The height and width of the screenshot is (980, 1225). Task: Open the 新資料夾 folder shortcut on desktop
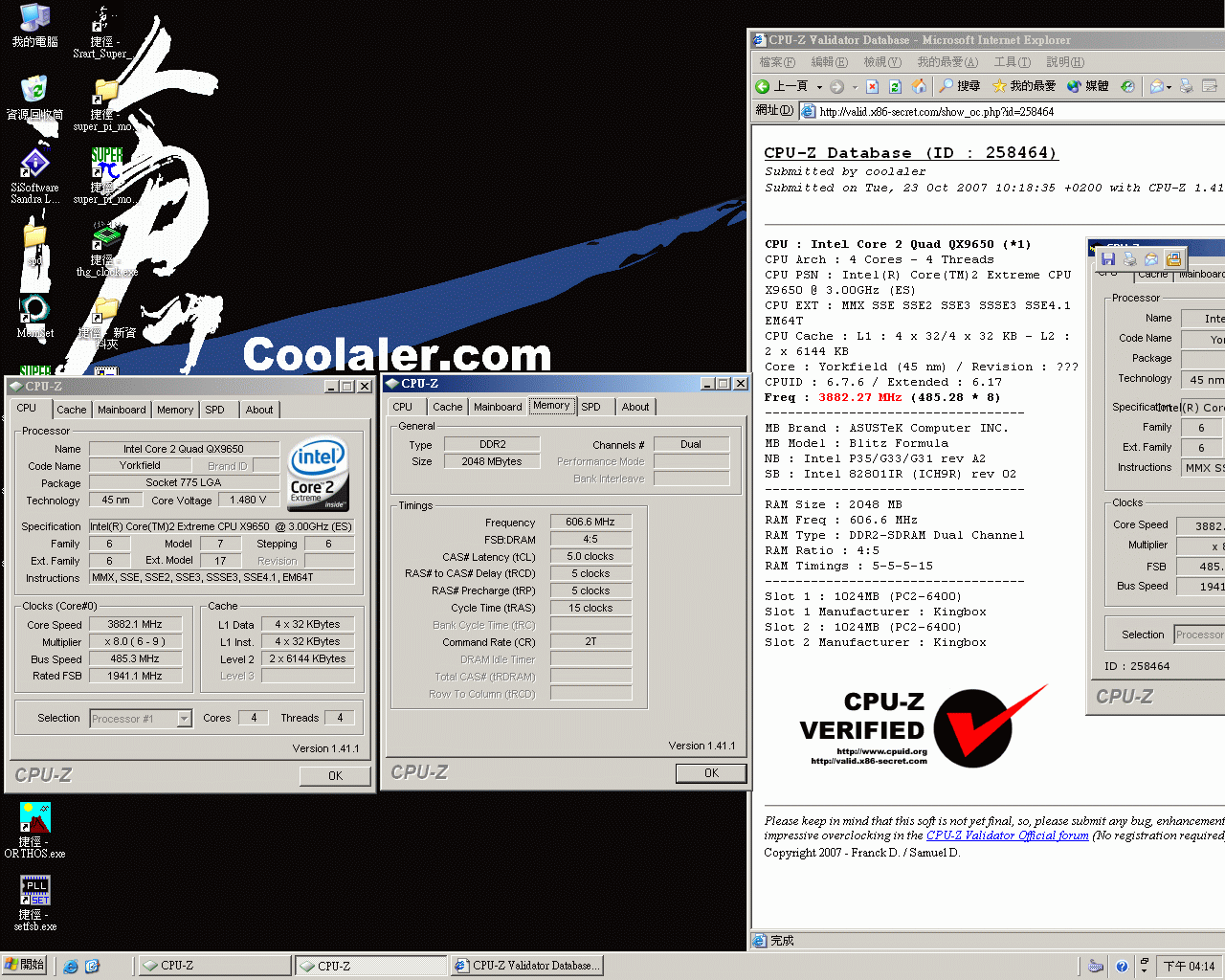[106, 323]
